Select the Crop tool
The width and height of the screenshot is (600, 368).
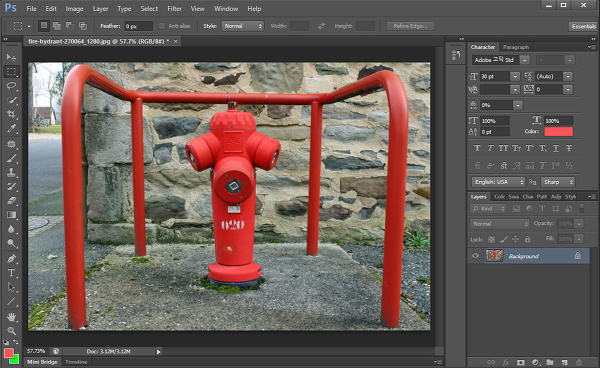click(x=11, y=114)
